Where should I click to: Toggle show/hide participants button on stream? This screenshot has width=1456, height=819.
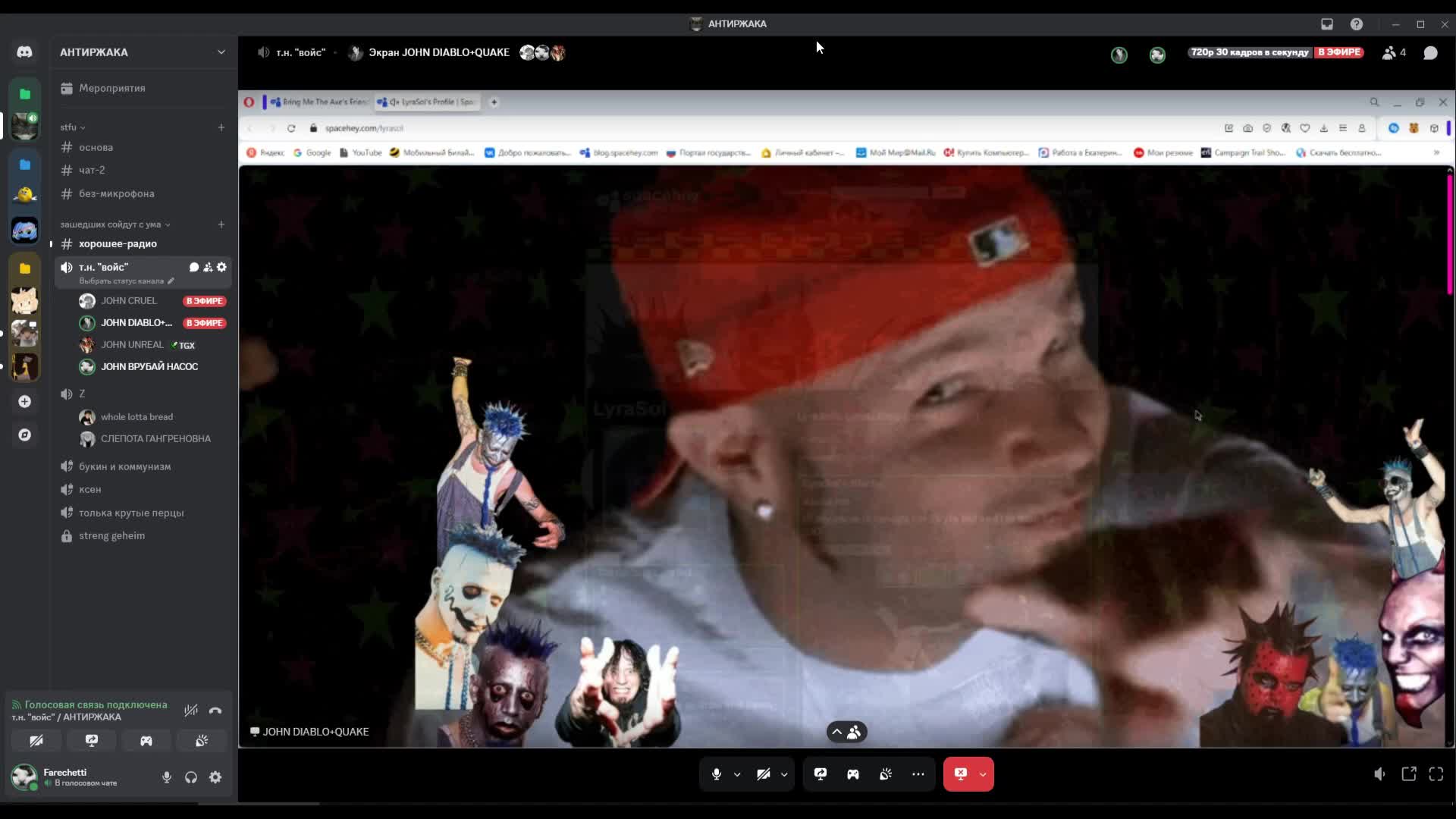pos(847,732)
